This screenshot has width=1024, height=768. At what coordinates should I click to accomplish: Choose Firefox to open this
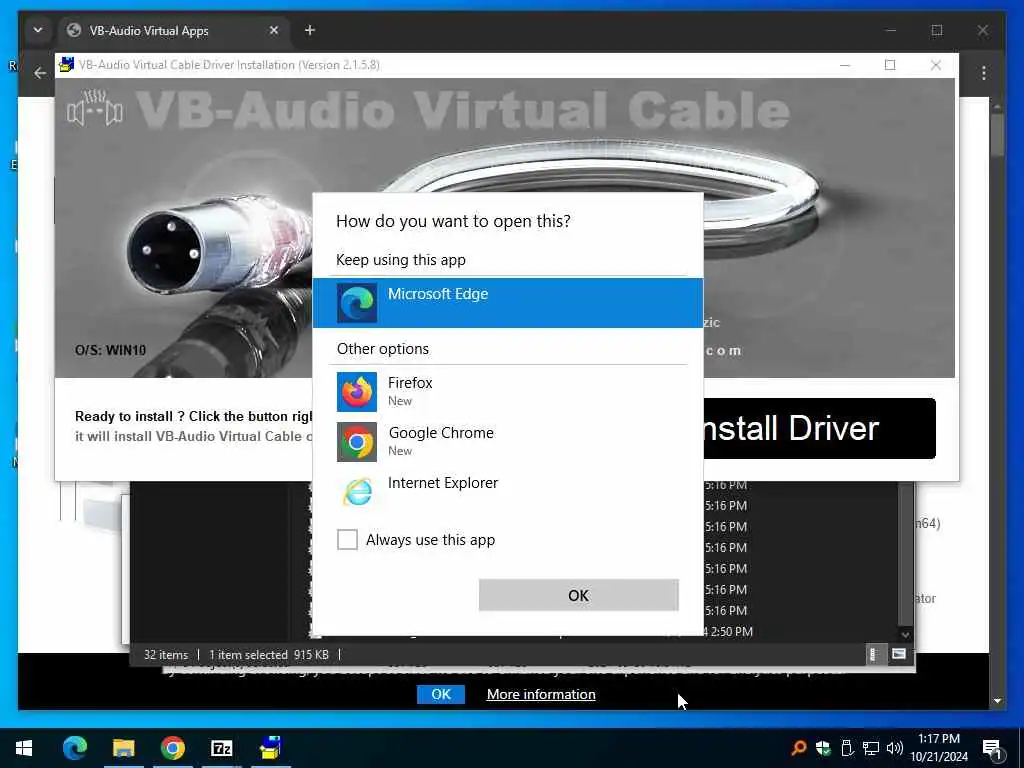(x=507, y=391)
